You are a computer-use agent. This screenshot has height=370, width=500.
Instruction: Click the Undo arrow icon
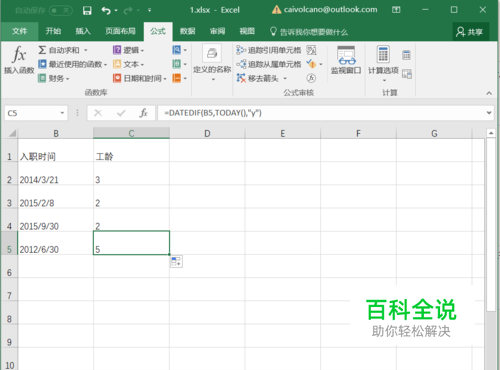point(106,11)
